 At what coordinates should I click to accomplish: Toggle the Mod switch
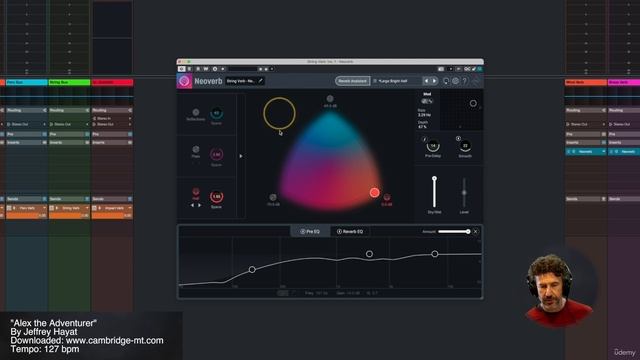pos(427,101)
